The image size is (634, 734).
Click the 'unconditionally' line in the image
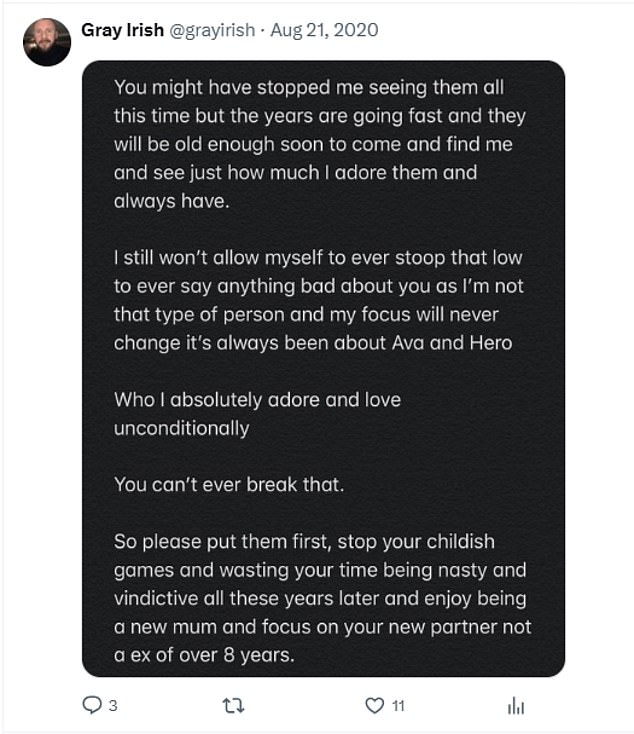(x=181, y=428)
